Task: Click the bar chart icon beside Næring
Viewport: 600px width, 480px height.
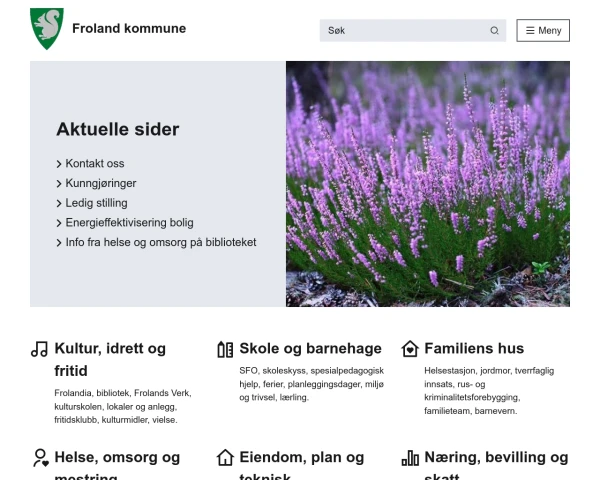Action: point(409,458)
